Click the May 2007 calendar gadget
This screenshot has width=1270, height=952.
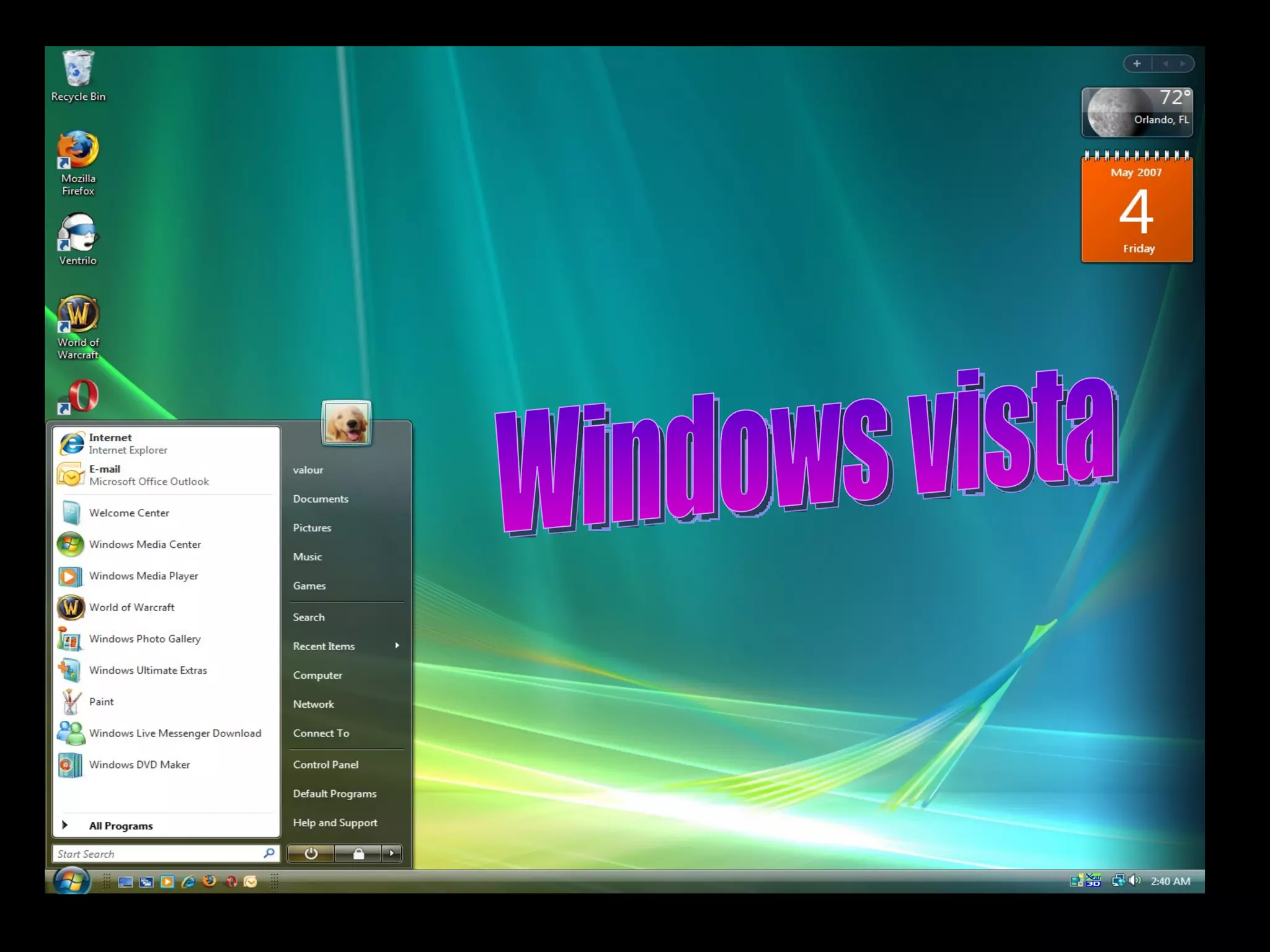coord(1137,207)
